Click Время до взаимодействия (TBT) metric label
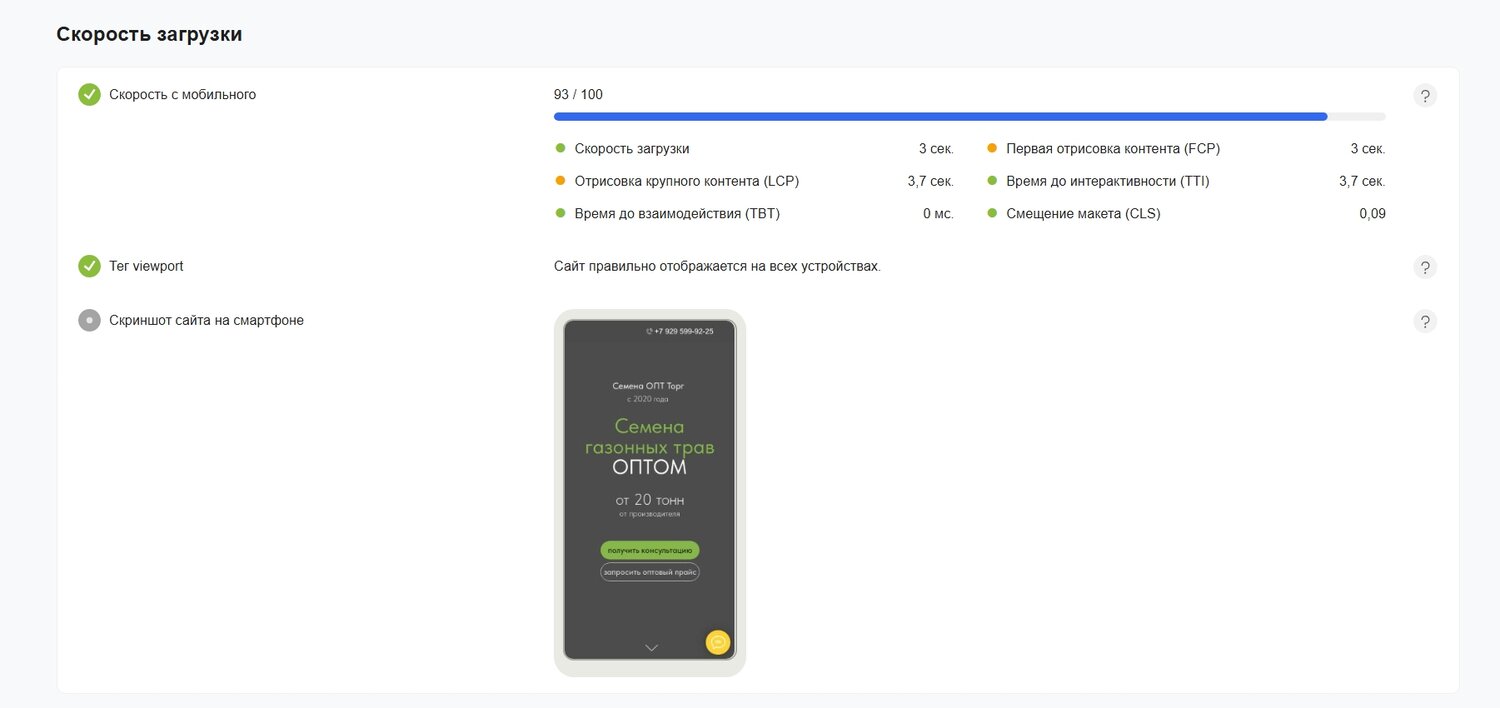 click(677, 213)
